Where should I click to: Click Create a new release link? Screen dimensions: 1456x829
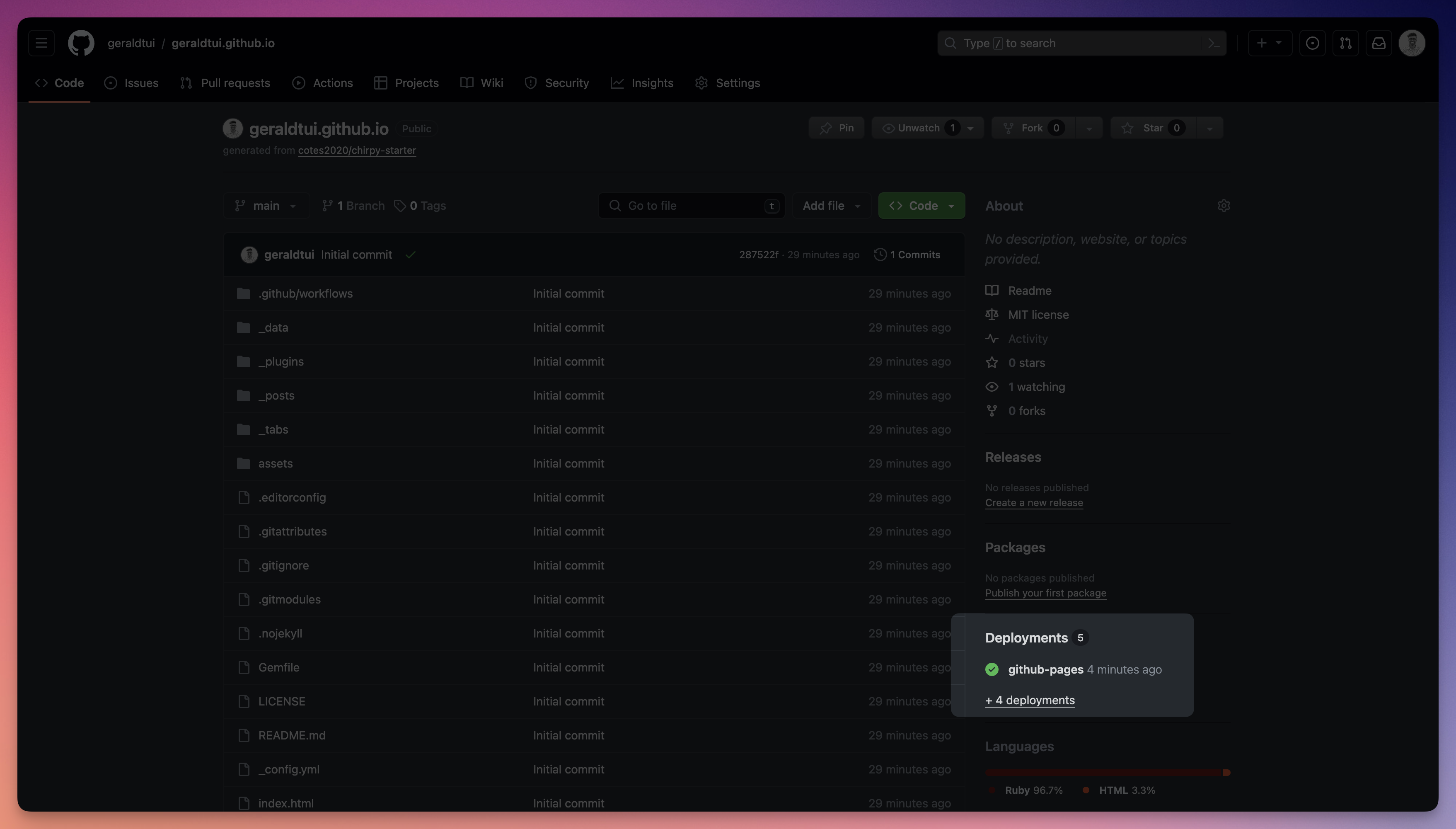(x=1034, y=503)
